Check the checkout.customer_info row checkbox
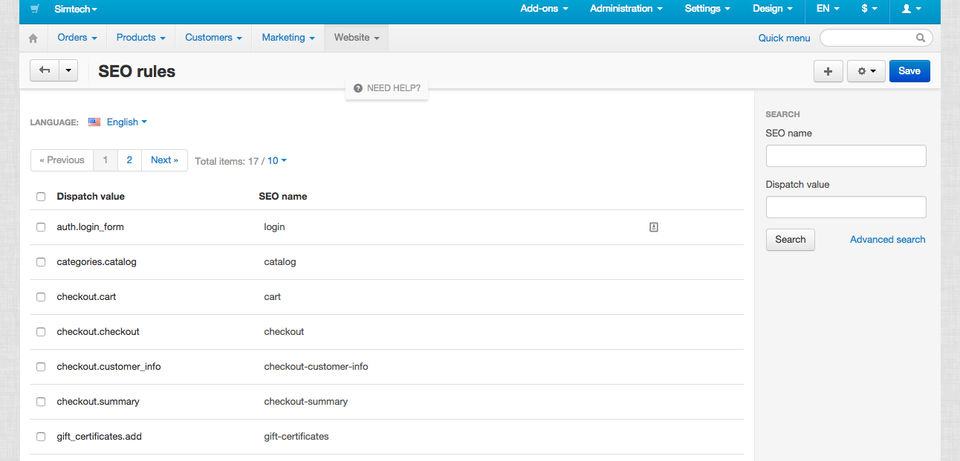This screenshot has height=461, width=960. 40,367
